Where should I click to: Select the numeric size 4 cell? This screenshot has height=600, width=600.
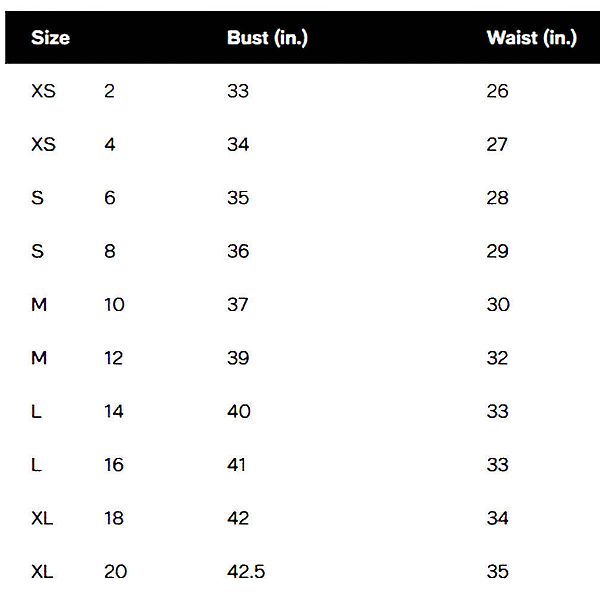[x=109, y=145]
